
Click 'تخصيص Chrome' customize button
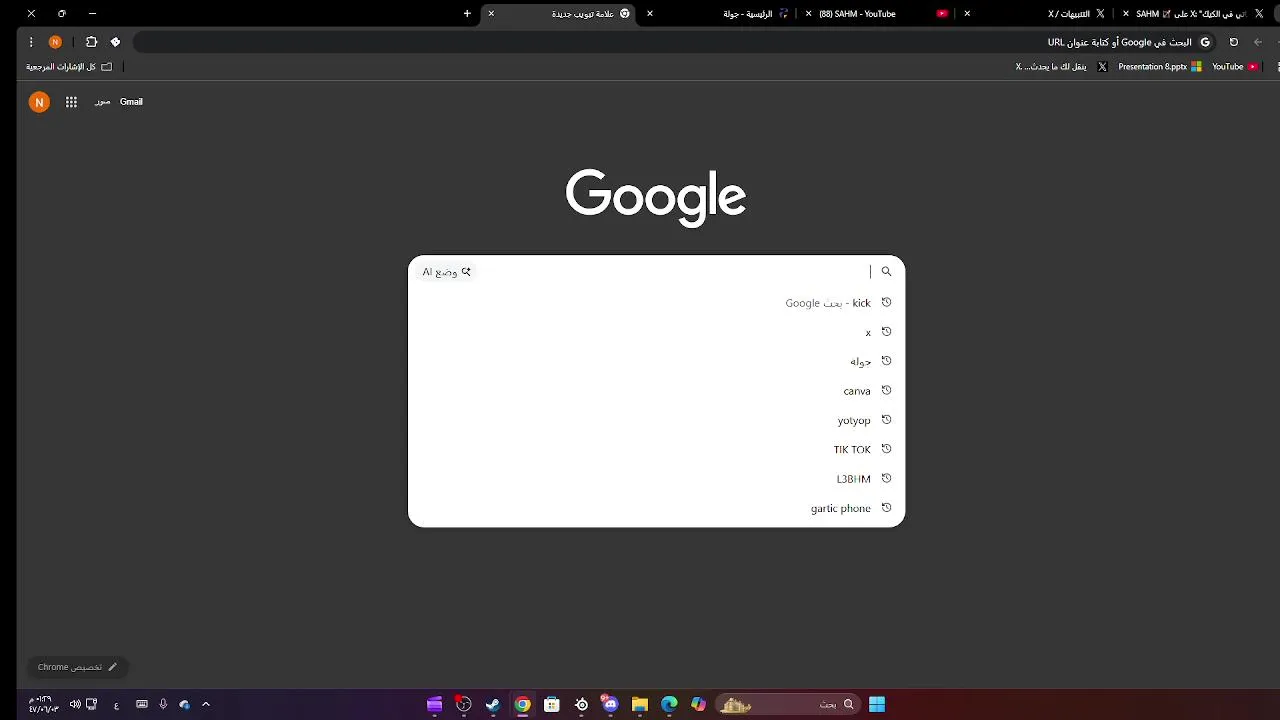click(77, 667)
